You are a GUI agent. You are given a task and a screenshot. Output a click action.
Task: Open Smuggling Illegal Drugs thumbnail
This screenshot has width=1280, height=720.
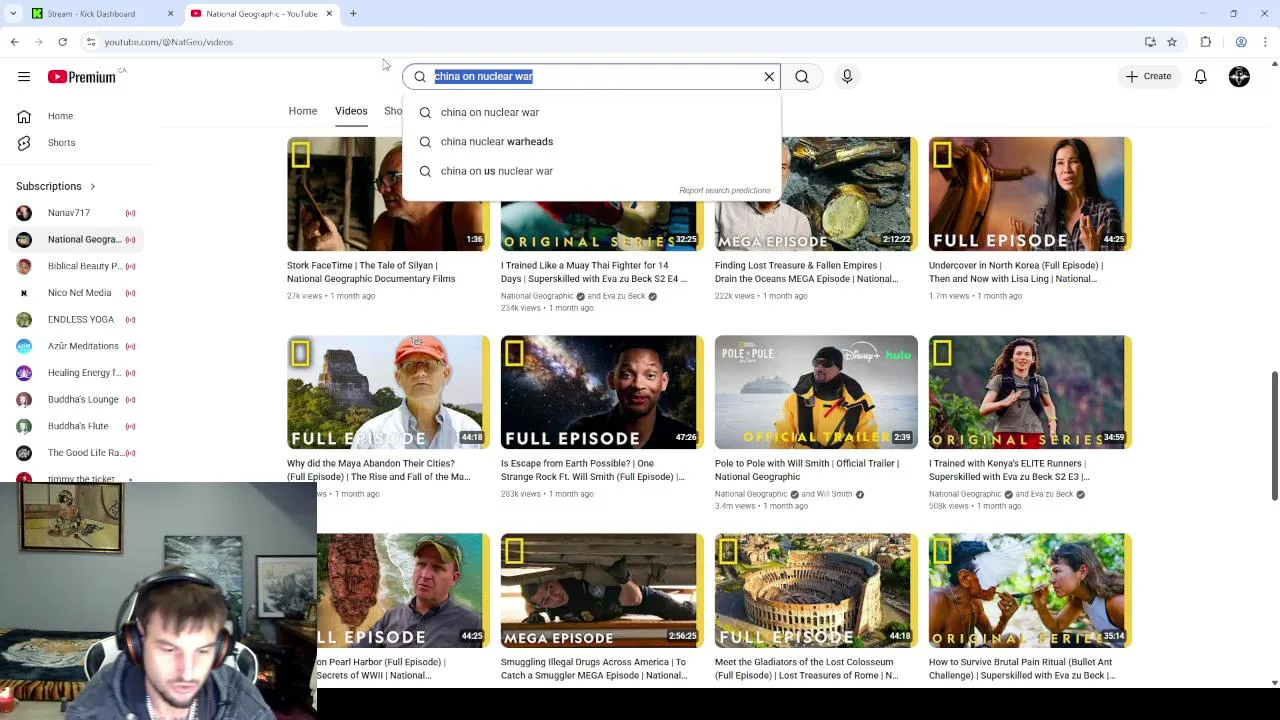coord(602,590)
